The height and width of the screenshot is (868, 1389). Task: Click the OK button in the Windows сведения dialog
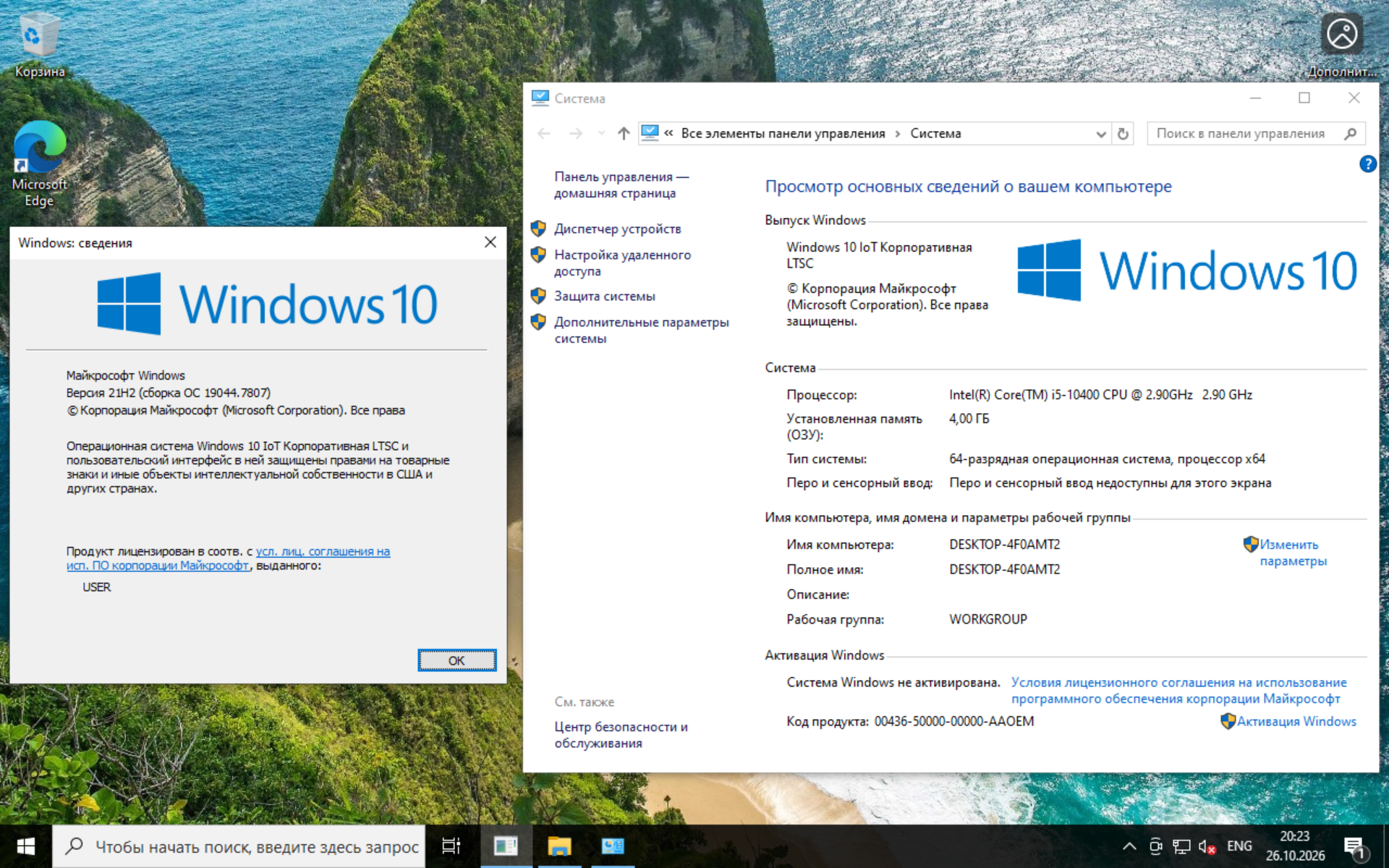tap(457, 660)
